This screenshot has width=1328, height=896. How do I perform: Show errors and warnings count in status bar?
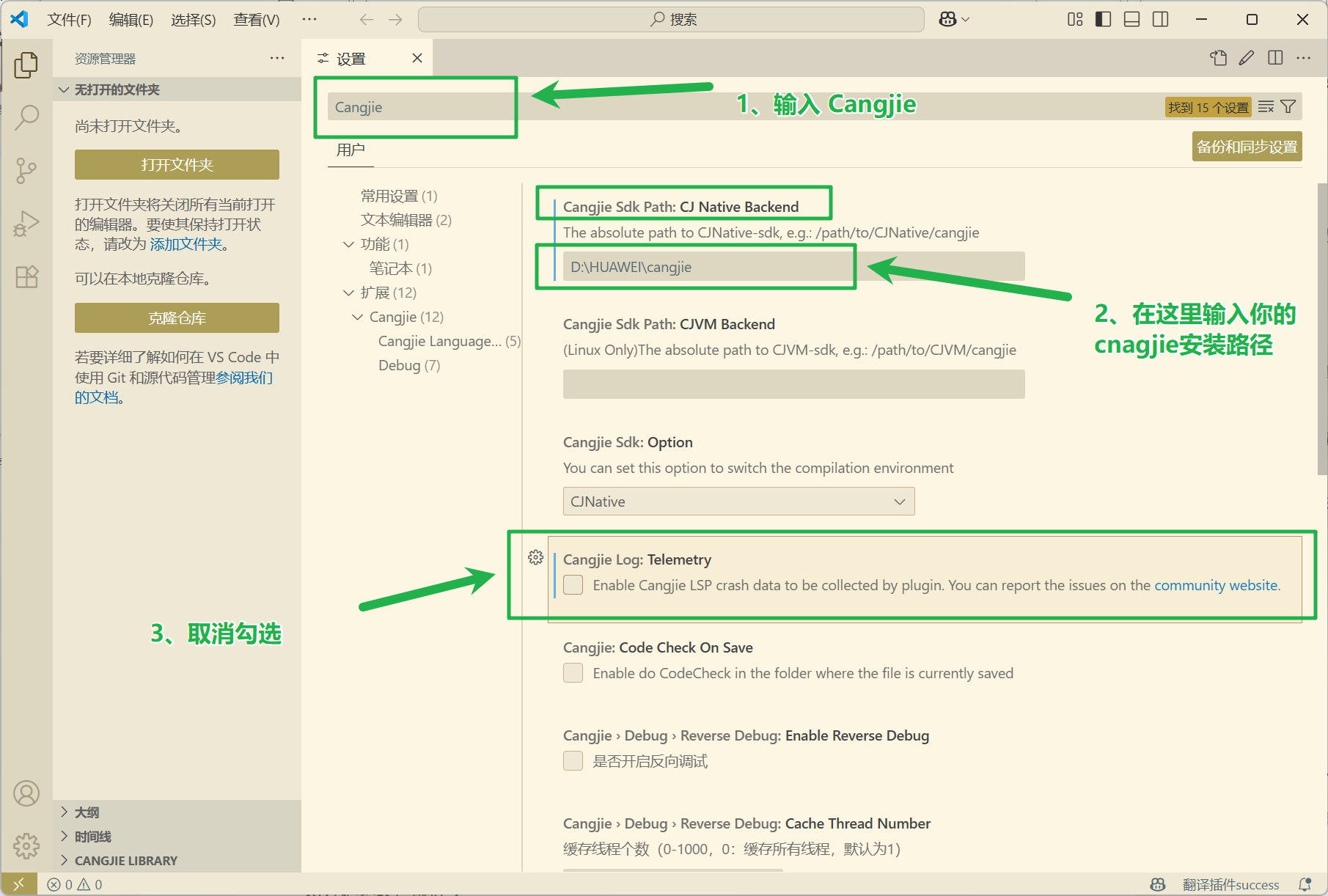coord(75,884)
